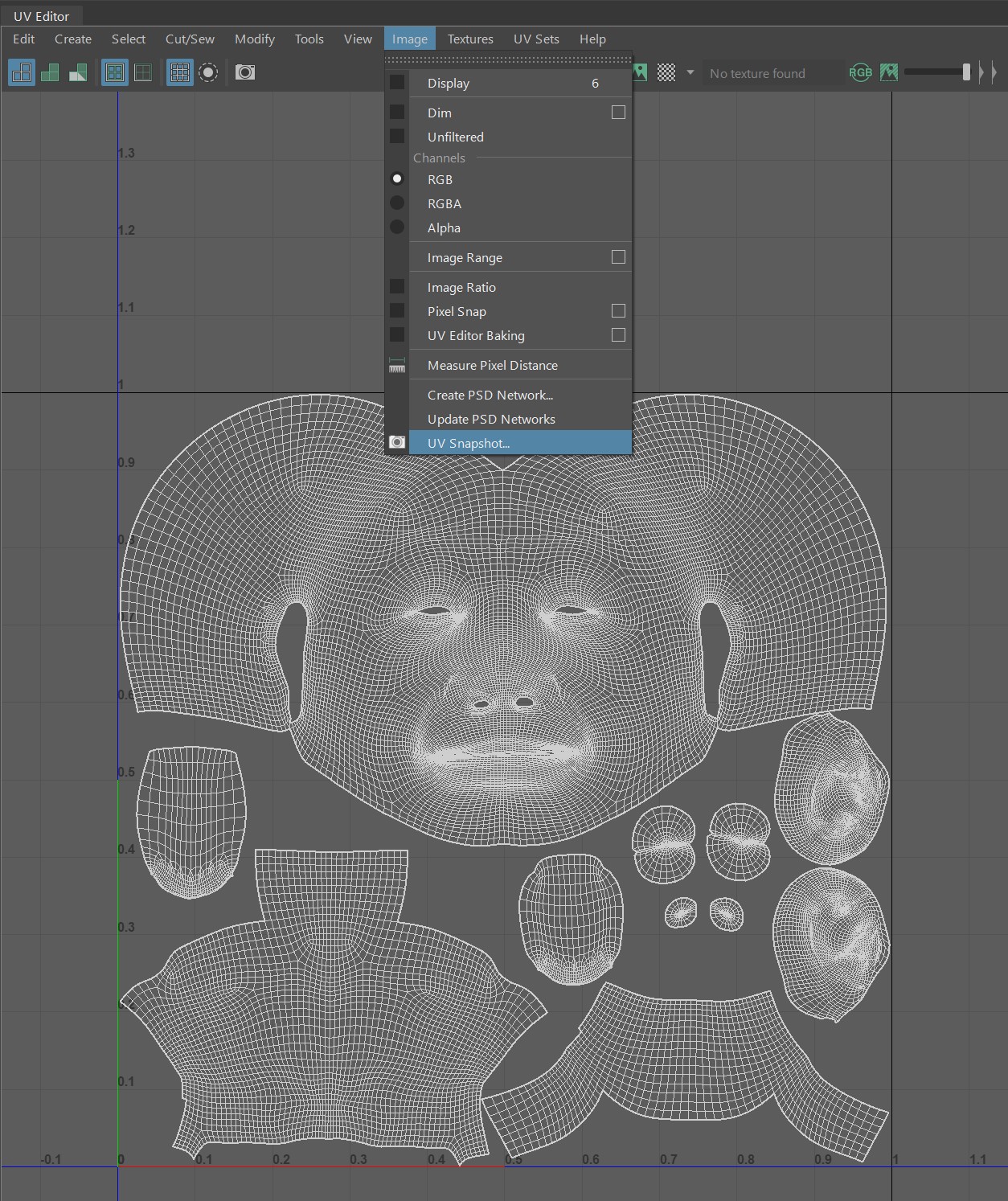Open the texture dropdown arrow

(690, 72)
